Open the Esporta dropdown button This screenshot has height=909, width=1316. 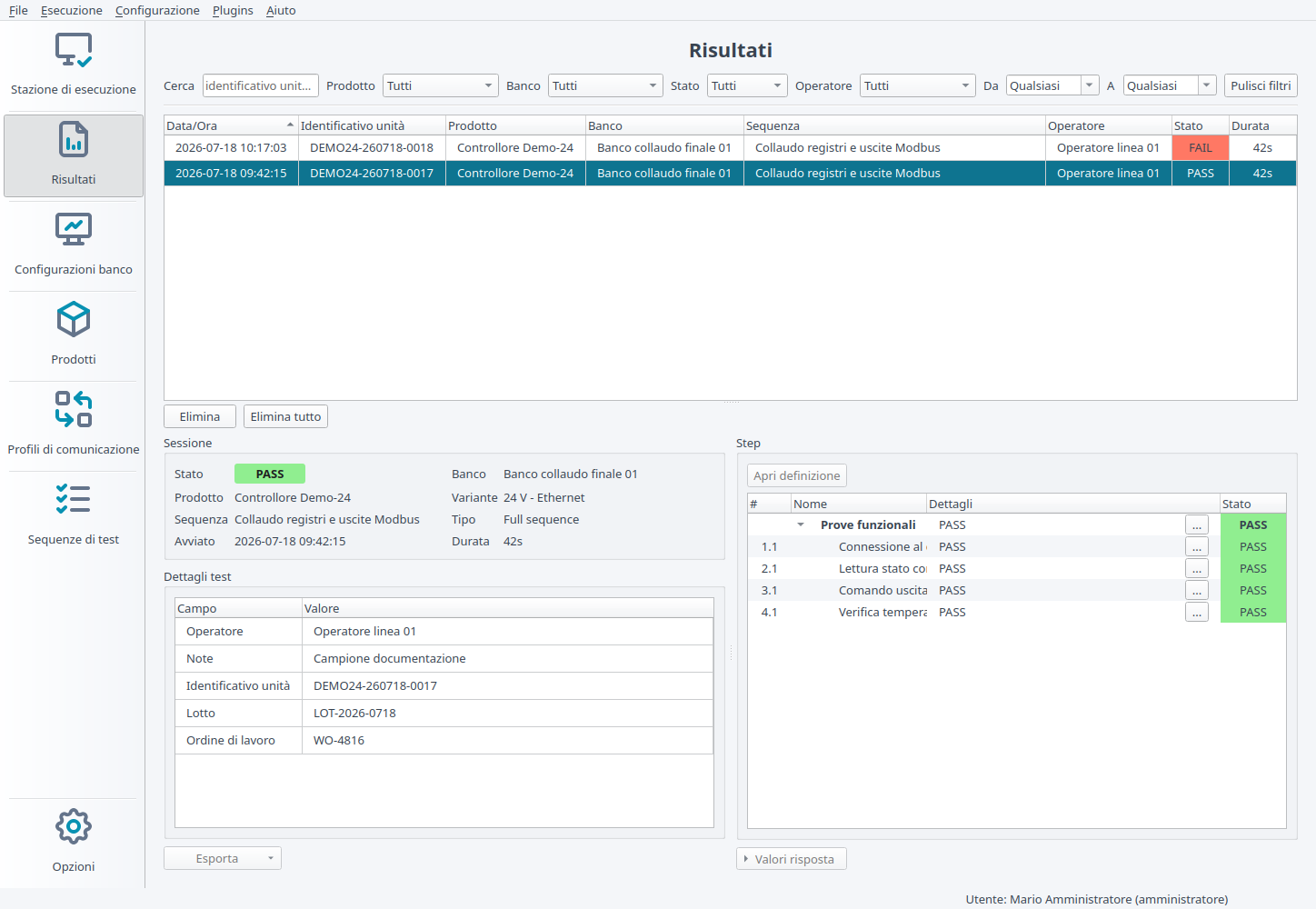pos(223,858)
